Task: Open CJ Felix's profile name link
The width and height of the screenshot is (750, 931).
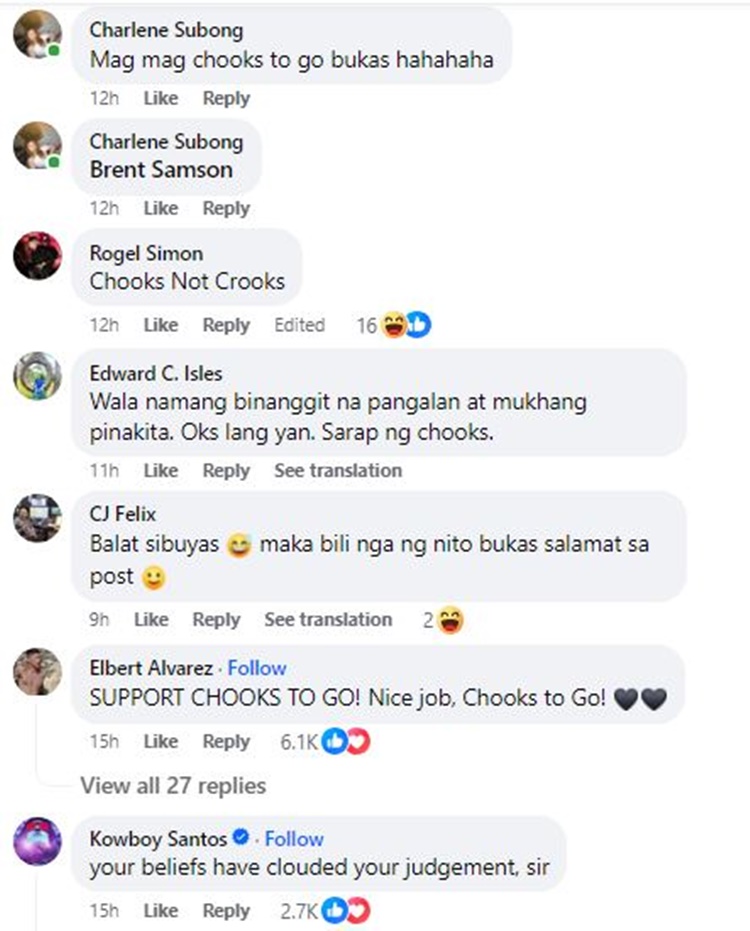Action: (123, 514)
